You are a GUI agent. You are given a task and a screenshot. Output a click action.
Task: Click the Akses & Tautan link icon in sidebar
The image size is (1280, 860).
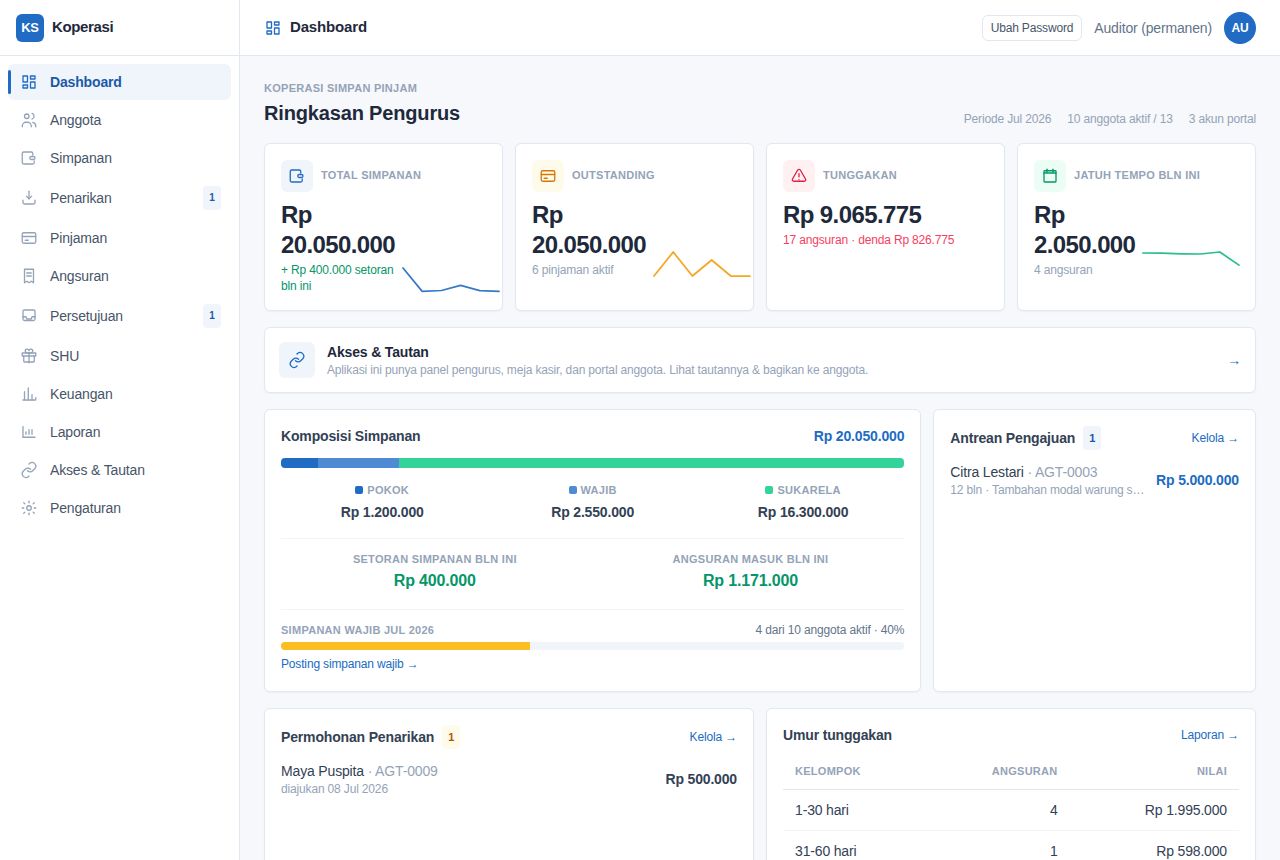click(x=29, y=470)
